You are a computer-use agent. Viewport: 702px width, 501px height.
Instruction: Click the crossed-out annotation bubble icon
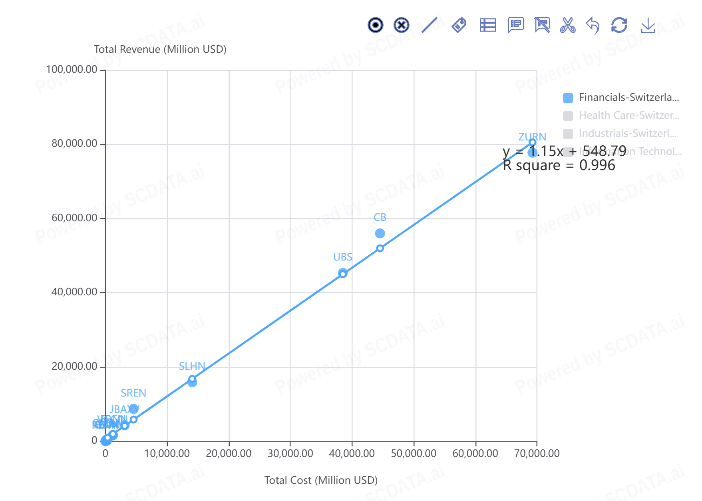point(542,25)
